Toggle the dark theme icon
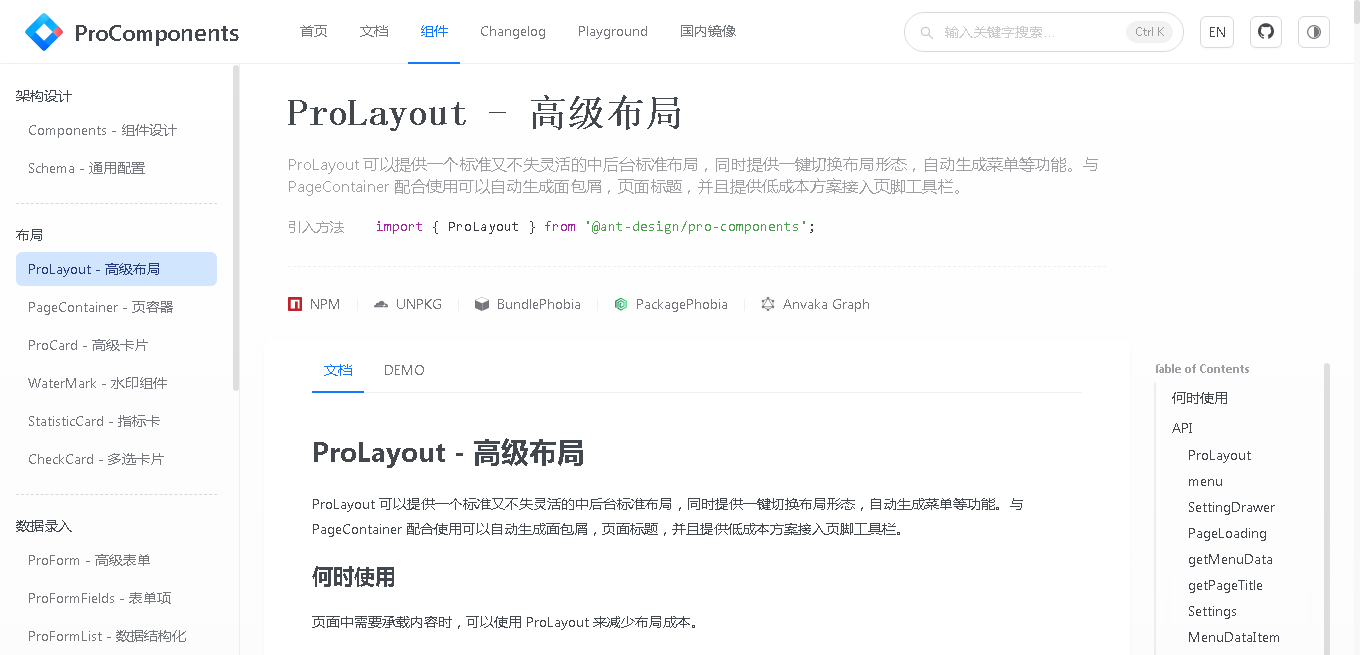 [x=1314, y=32]
